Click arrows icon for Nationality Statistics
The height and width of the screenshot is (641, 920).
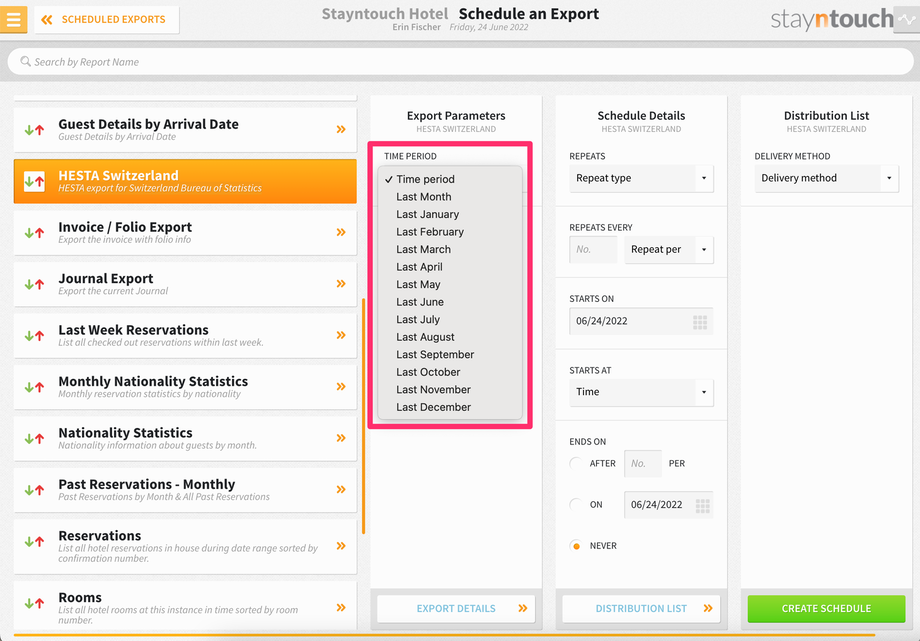34,438
